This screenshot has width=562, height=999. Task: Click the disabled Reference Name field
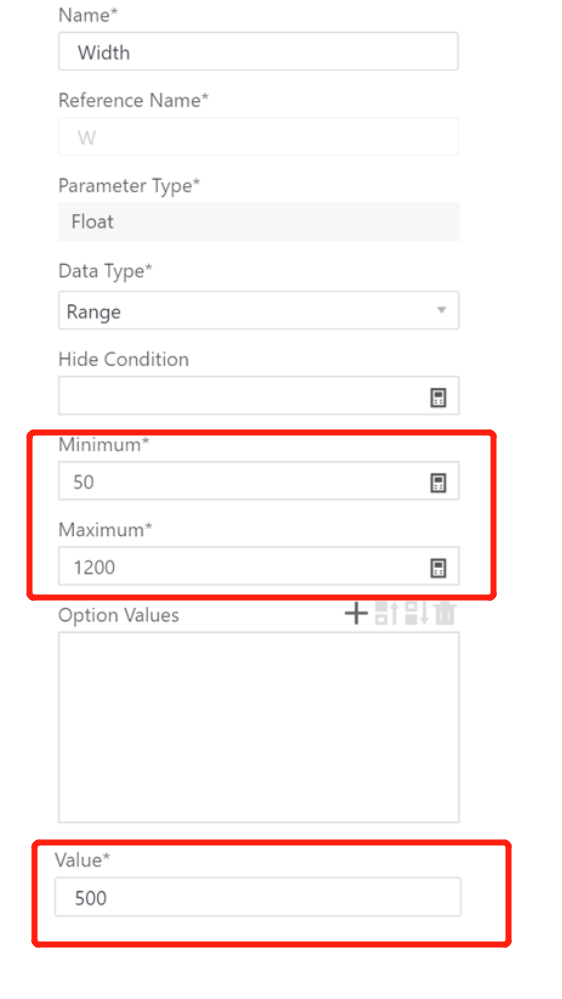pyautogui.click(x=258, y=136)
